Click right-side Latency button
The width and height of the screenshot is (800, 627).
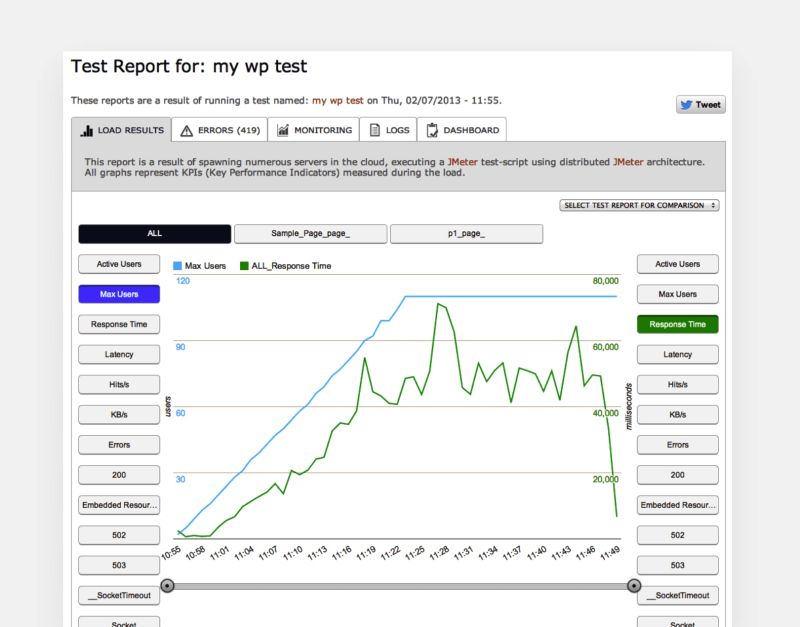tap(678, 354)
